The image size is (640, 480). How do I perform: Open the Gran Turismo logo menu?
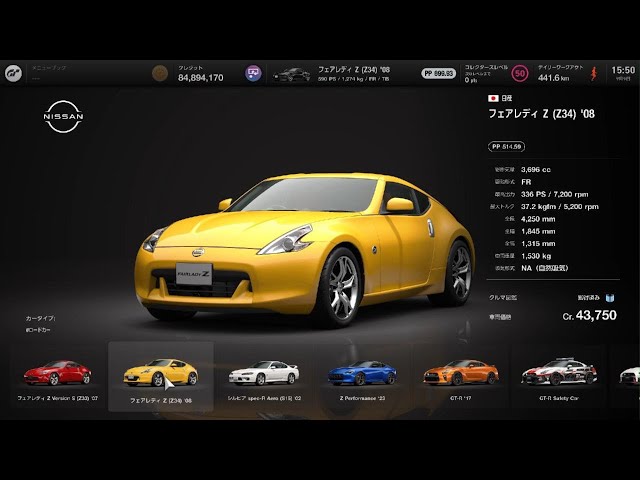pyautogui.click(x=13, y=74)
